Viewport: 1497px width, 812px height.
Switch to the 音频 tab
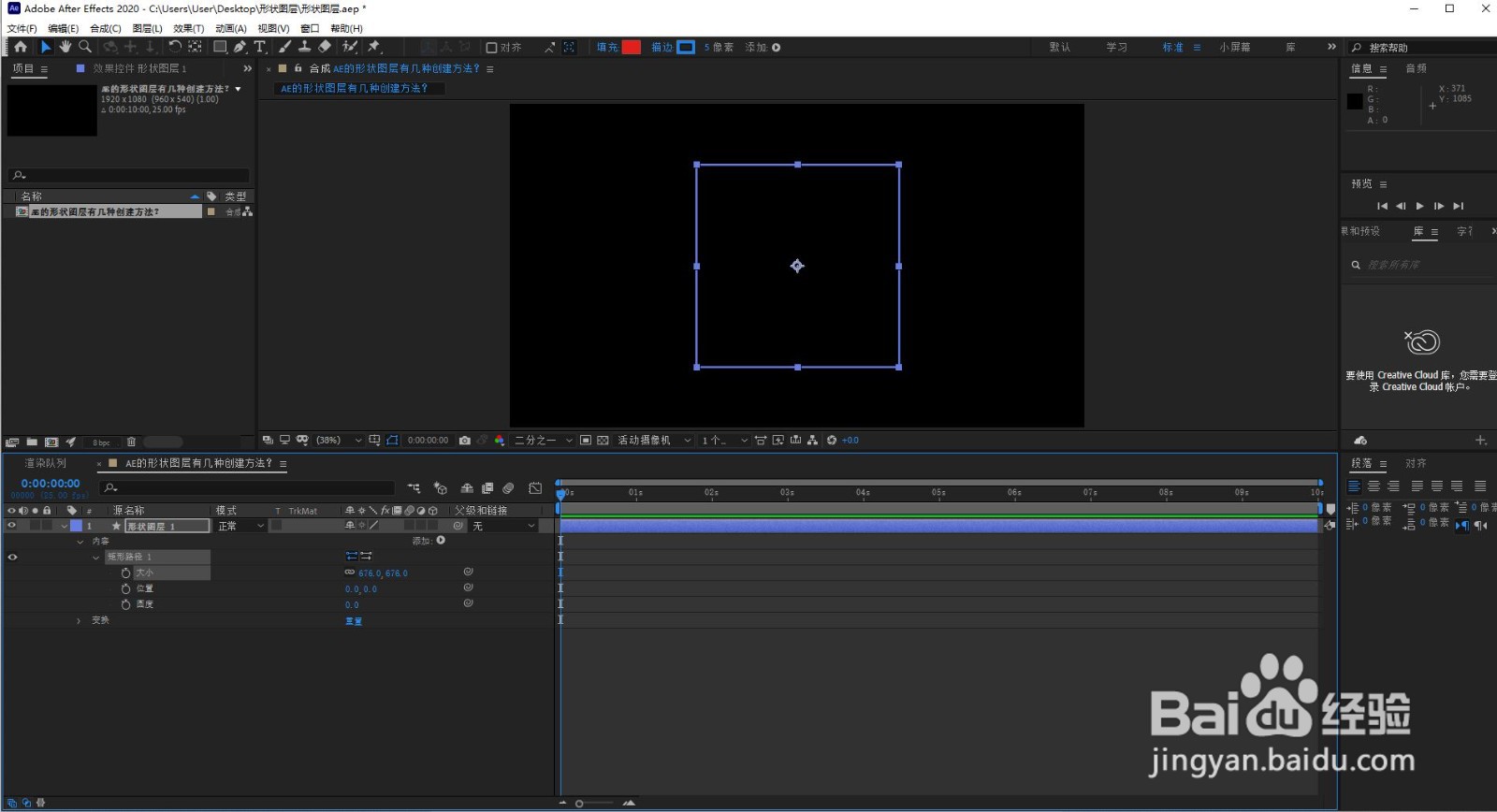pyautogui.click(x=1416, y=68)
